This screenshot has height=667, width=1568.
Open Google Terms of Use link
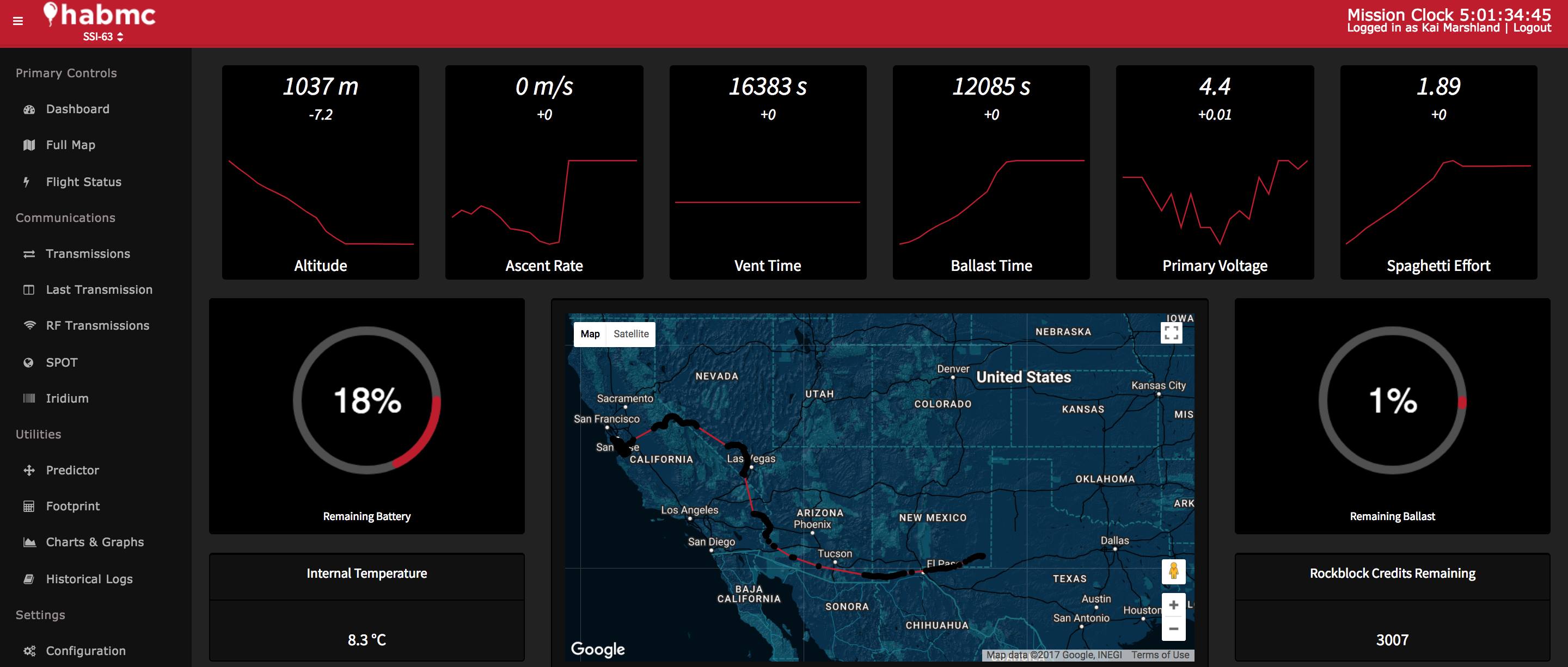(1160, 655)
